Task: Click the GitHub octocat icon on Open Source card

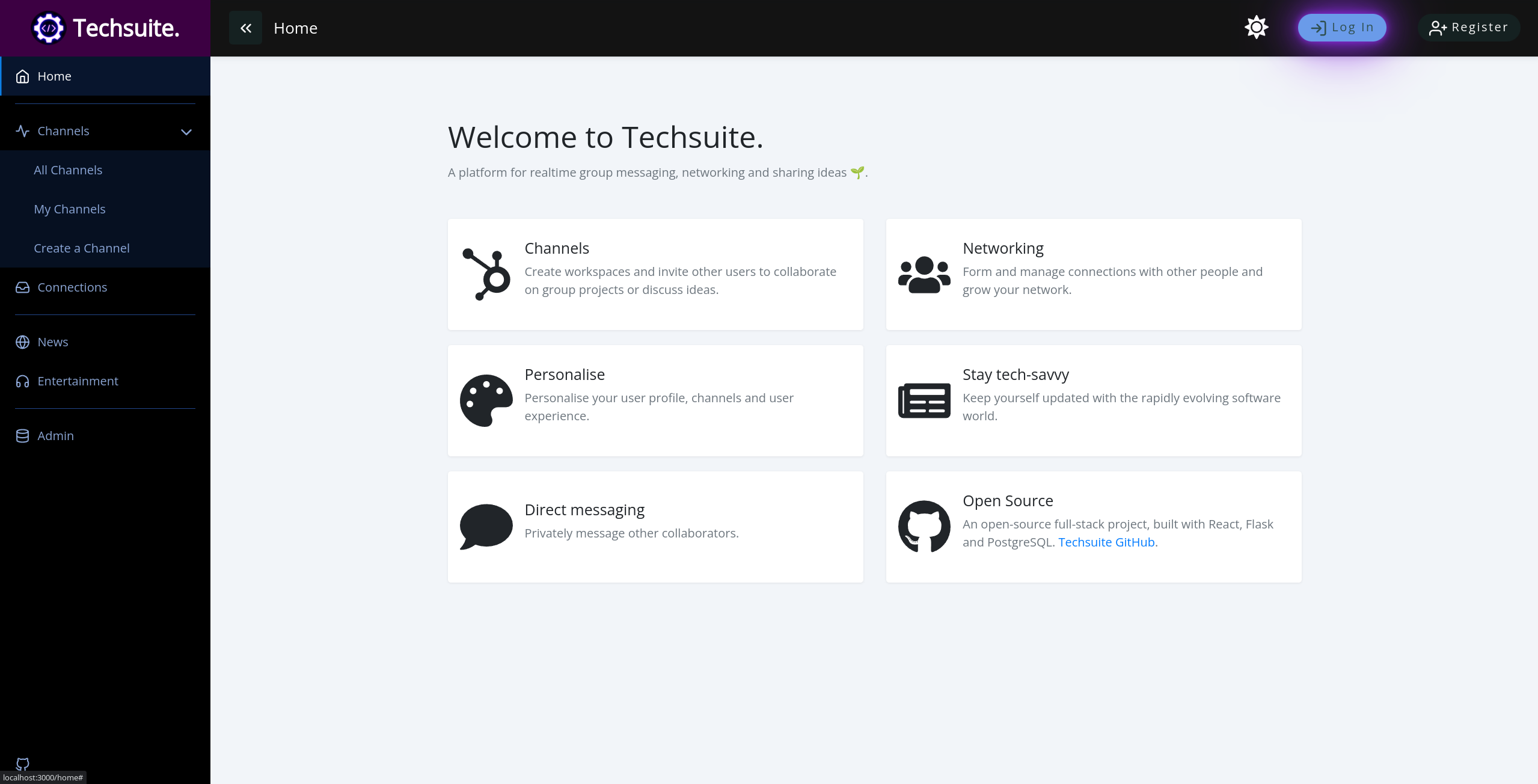Action: click(923, 526)
